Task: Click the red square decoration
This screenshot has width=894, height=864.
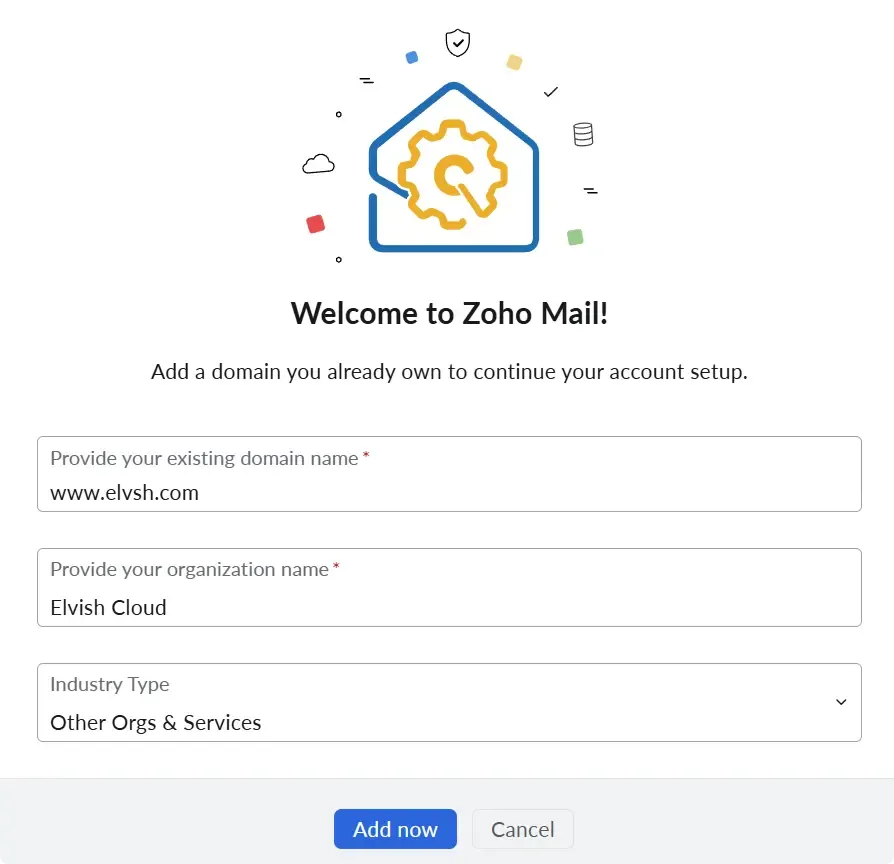Action: pyautogui.click(x=316, y=224)
